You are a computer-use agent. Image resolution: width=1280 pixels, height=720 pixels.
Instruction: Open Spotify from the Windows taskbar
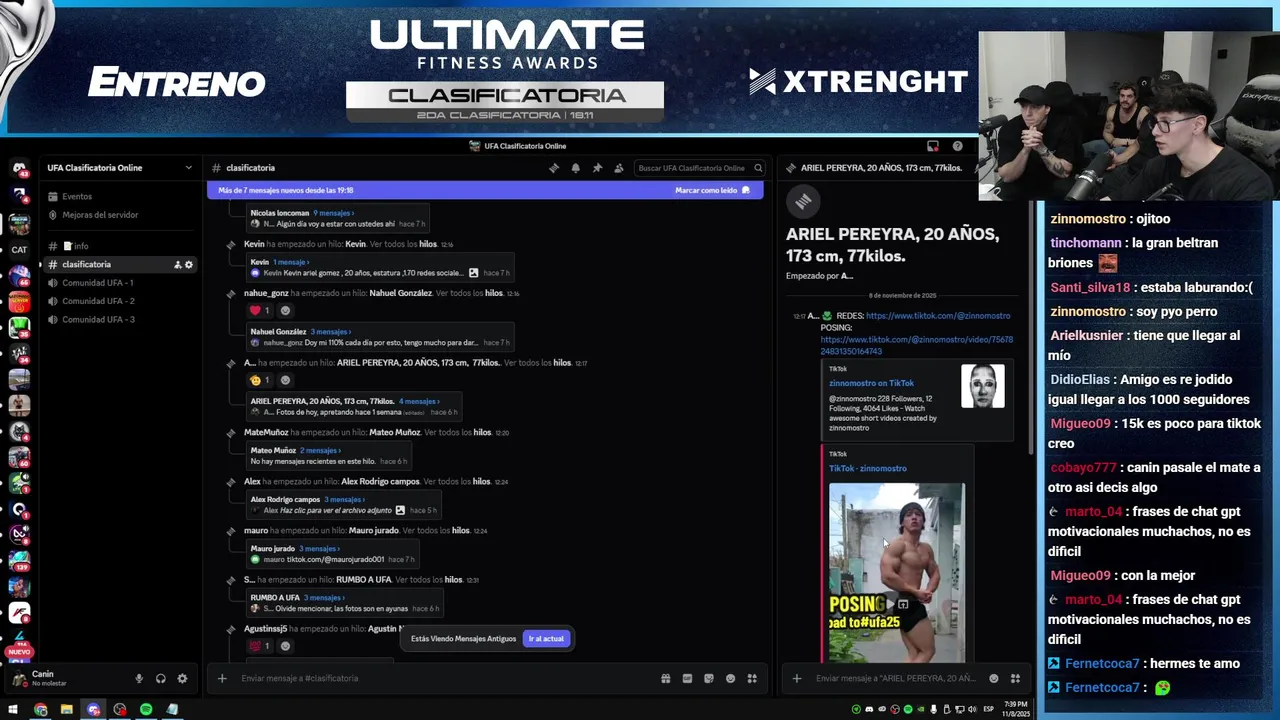[146, 709]
